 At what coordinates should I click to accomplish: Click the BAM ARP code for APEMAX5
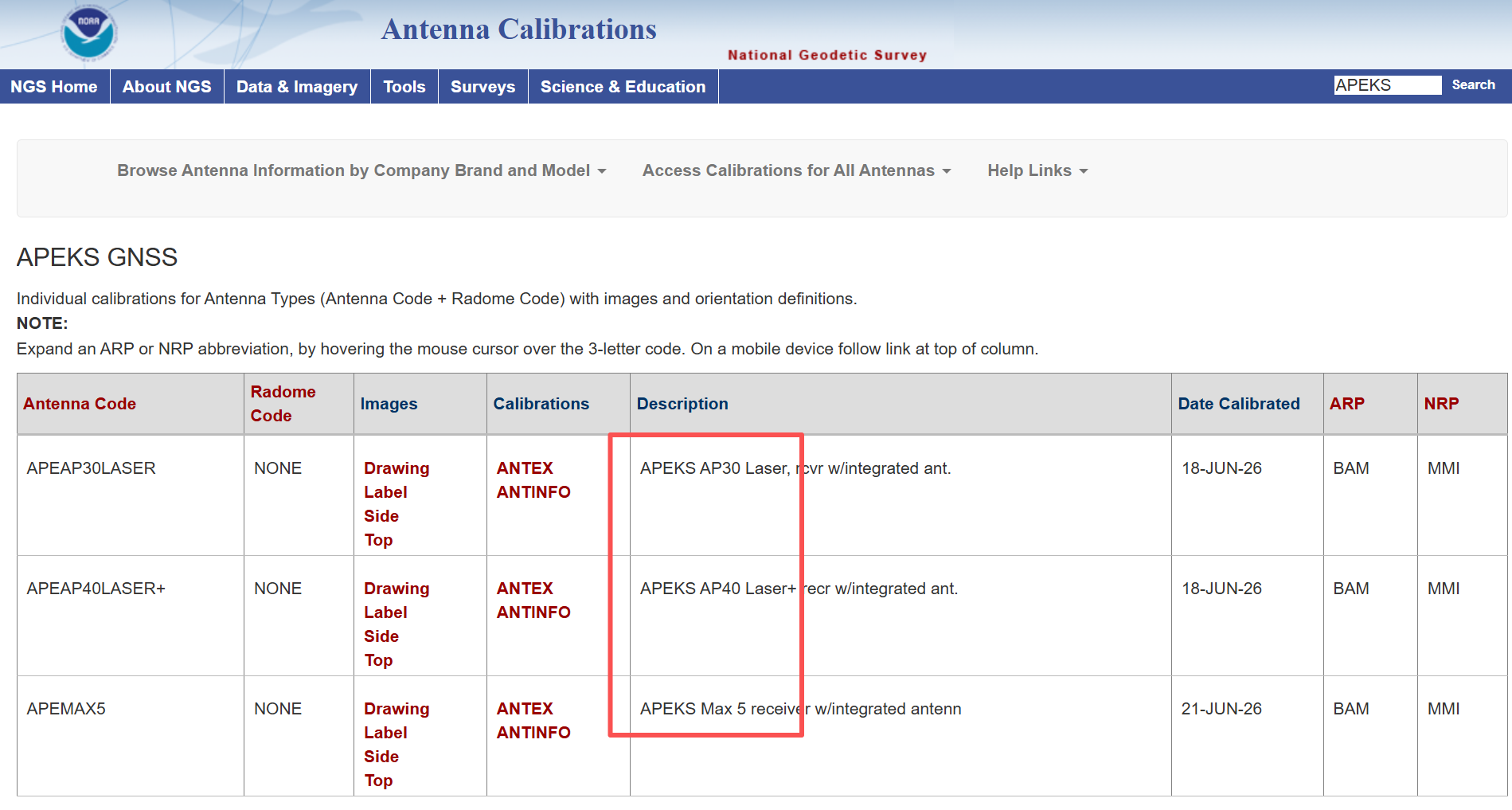[1351, 709]
